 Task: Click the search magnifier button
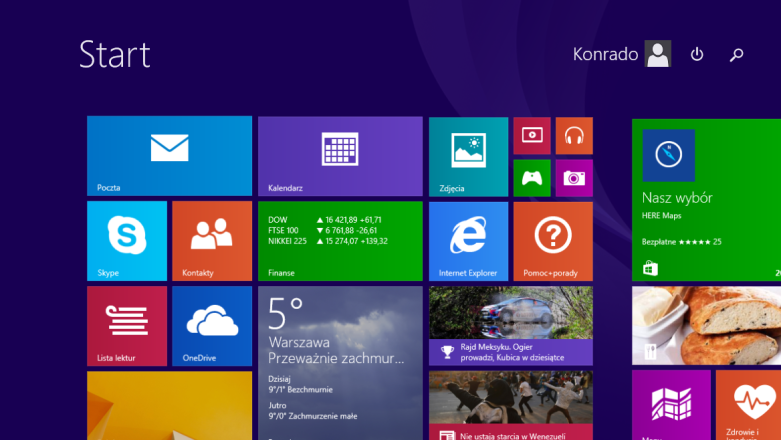[x=737, y=55]
